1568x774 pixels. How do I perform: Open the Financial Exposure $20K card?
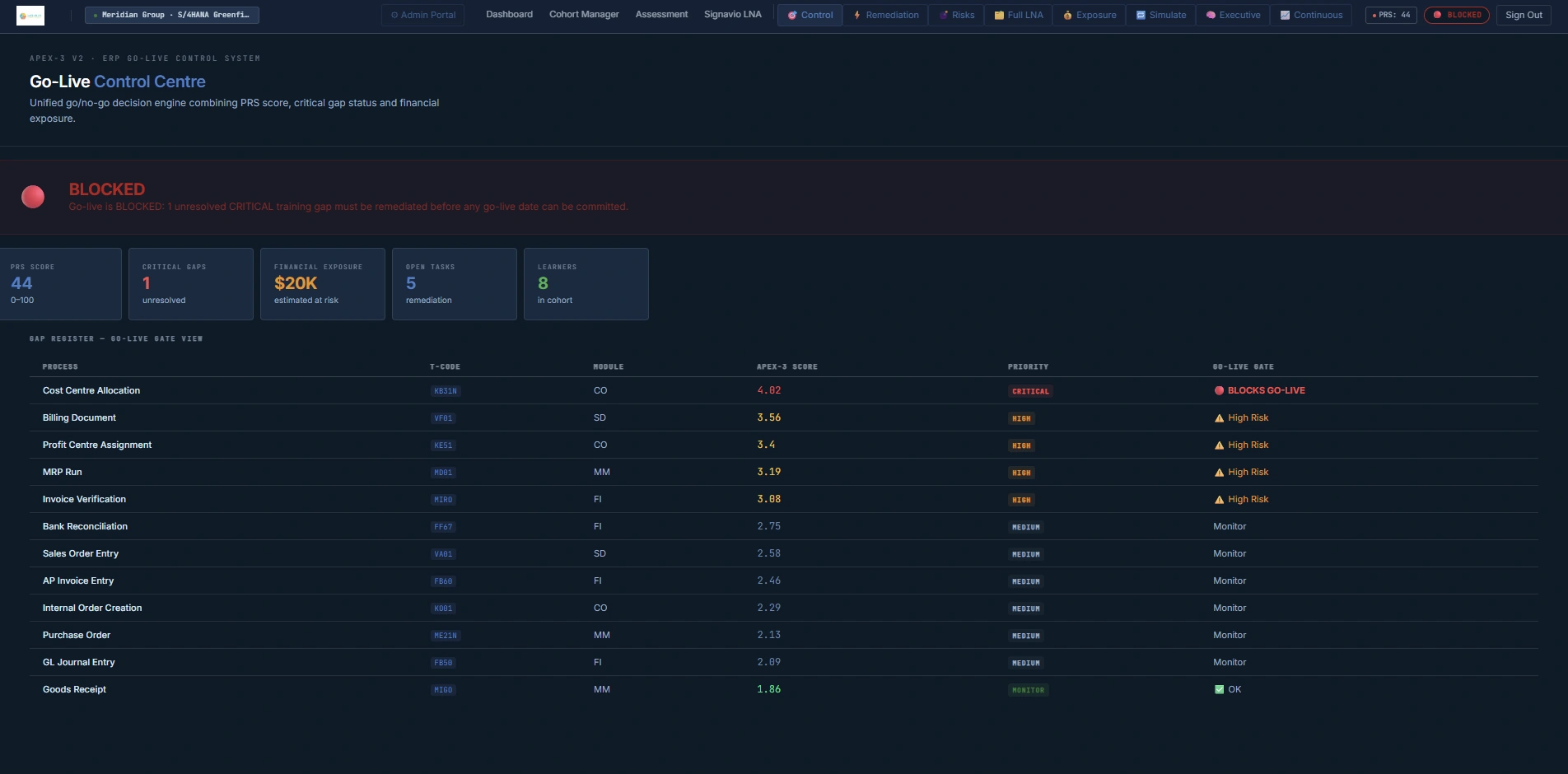[x=323, y=284]
